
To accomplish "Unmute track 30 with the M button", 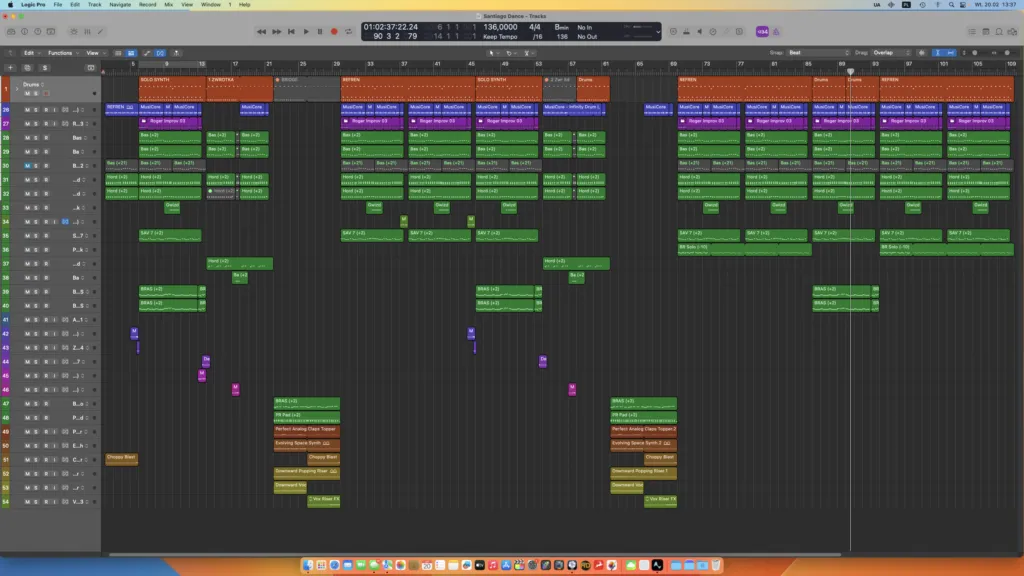I will click(x=28, y=165).
